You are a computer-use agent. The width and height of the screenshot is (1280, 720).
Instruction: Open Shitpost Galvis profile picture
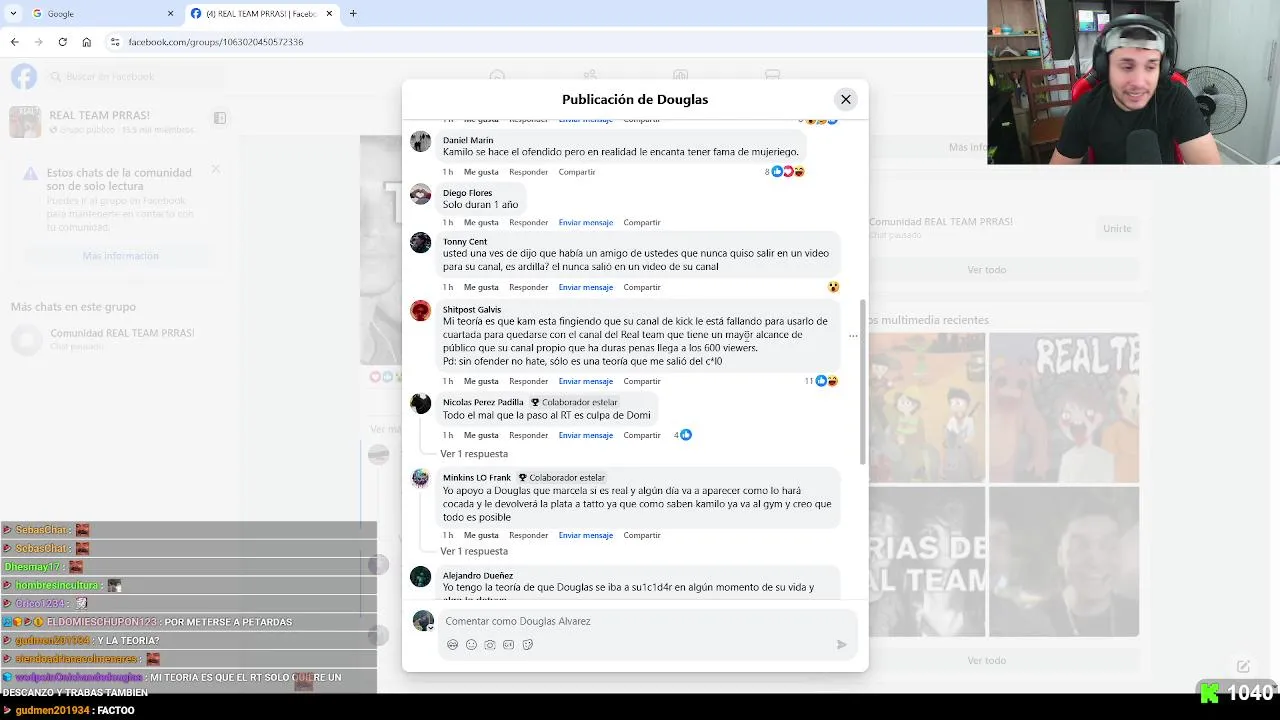tap(421, 311)
